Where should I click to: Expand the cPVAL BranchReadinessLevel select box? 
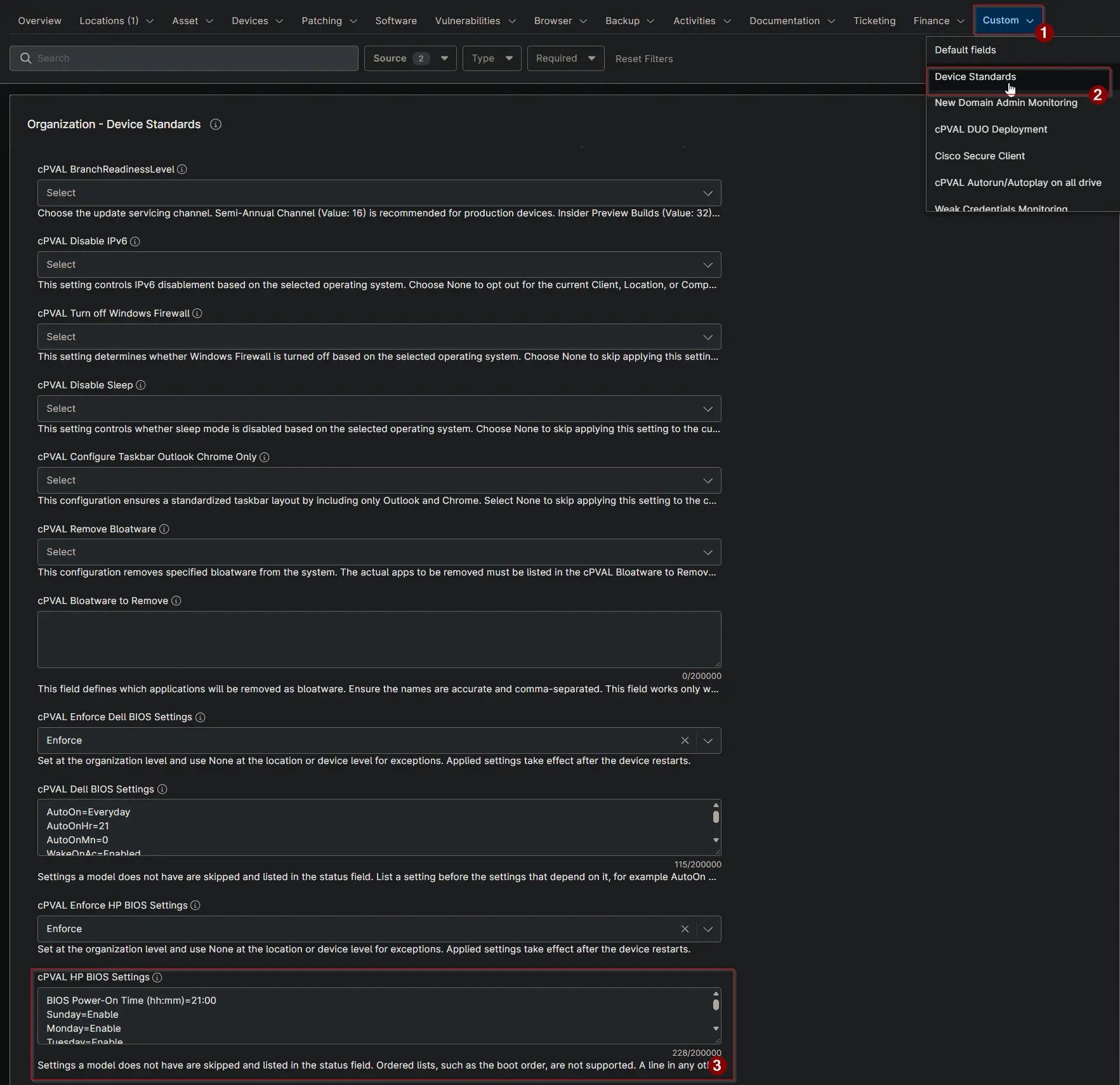point(379,193)
